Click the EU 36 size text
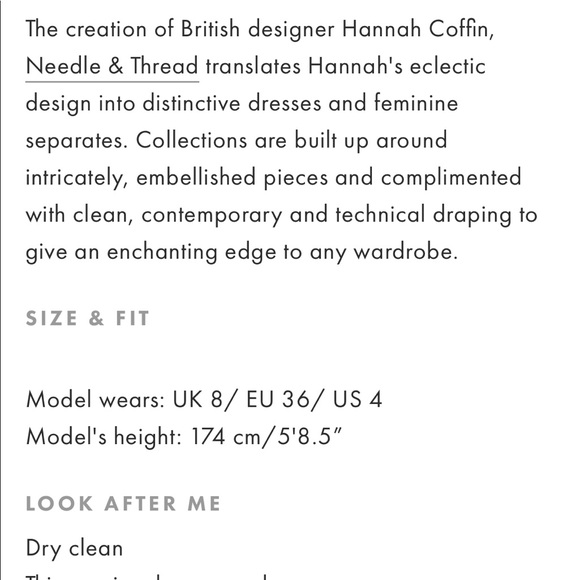This screenshot has width=580, height=580. pyautogui.click(x=277, y=399)
